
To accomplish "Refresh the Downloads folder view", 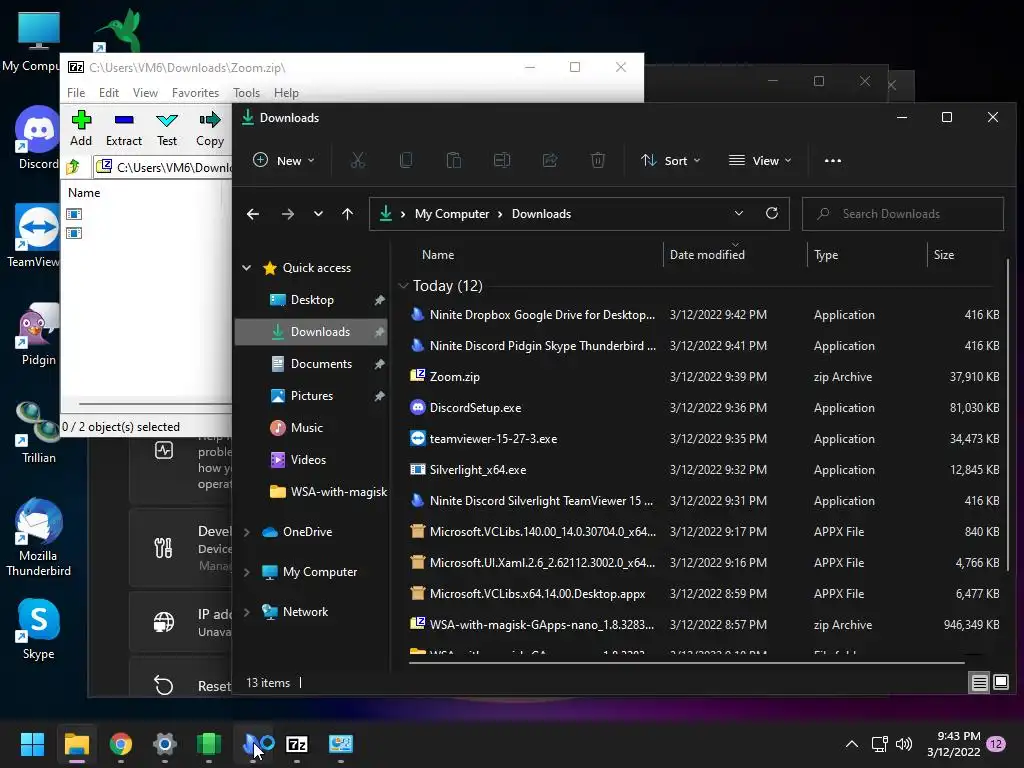I will coord(772,214).
